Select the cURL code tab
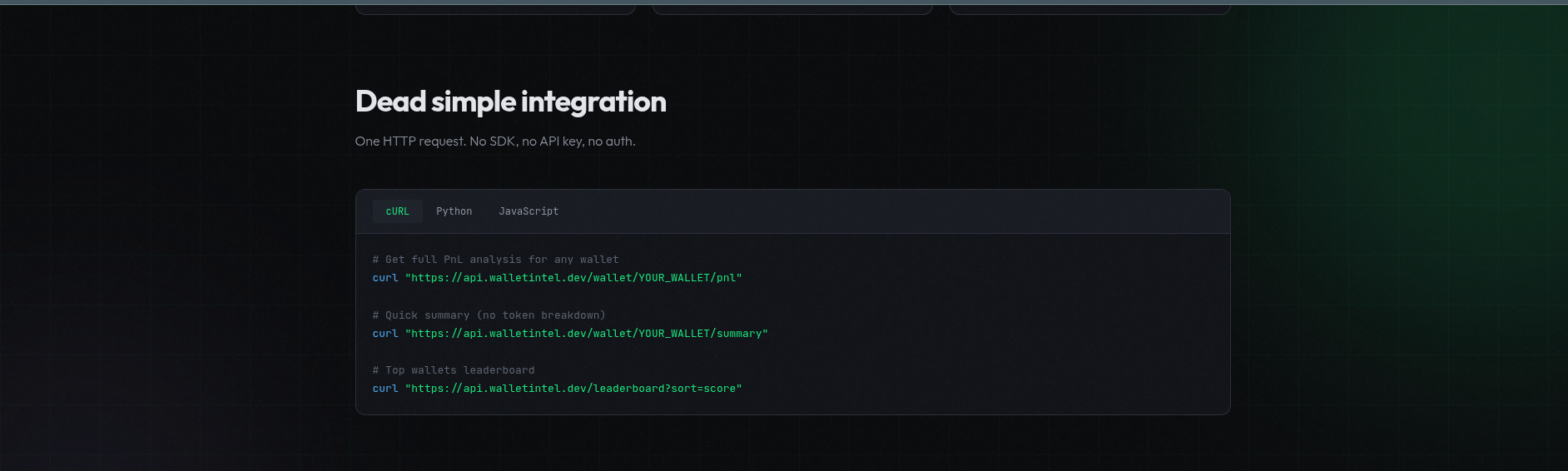Image resolution: width=1568 pixels, height=471 pixels. pyautogui.click(x=398, y=211)
